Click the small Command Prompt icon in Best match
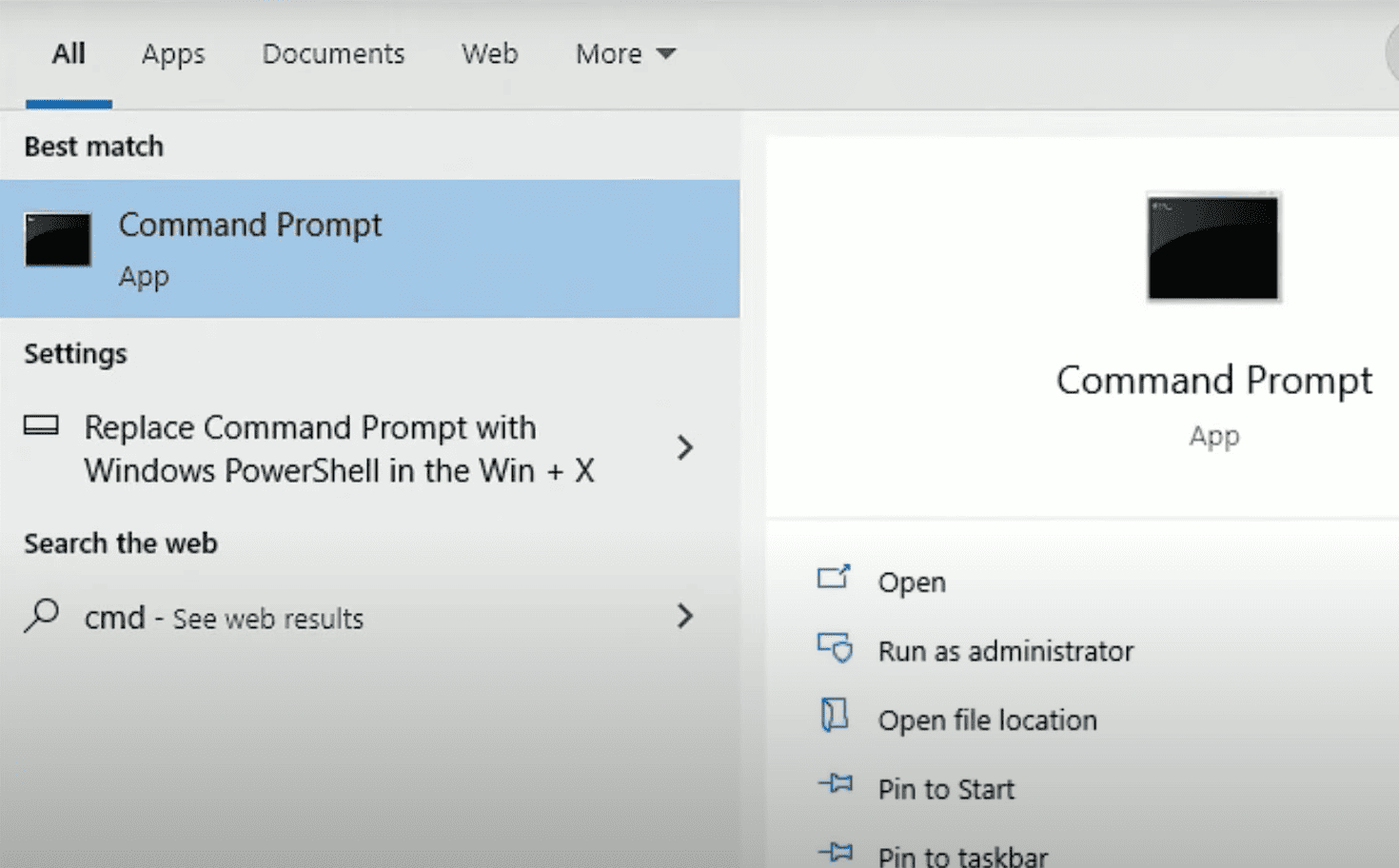This screenshot has height=868, width=1399. (x=58, y=240)
